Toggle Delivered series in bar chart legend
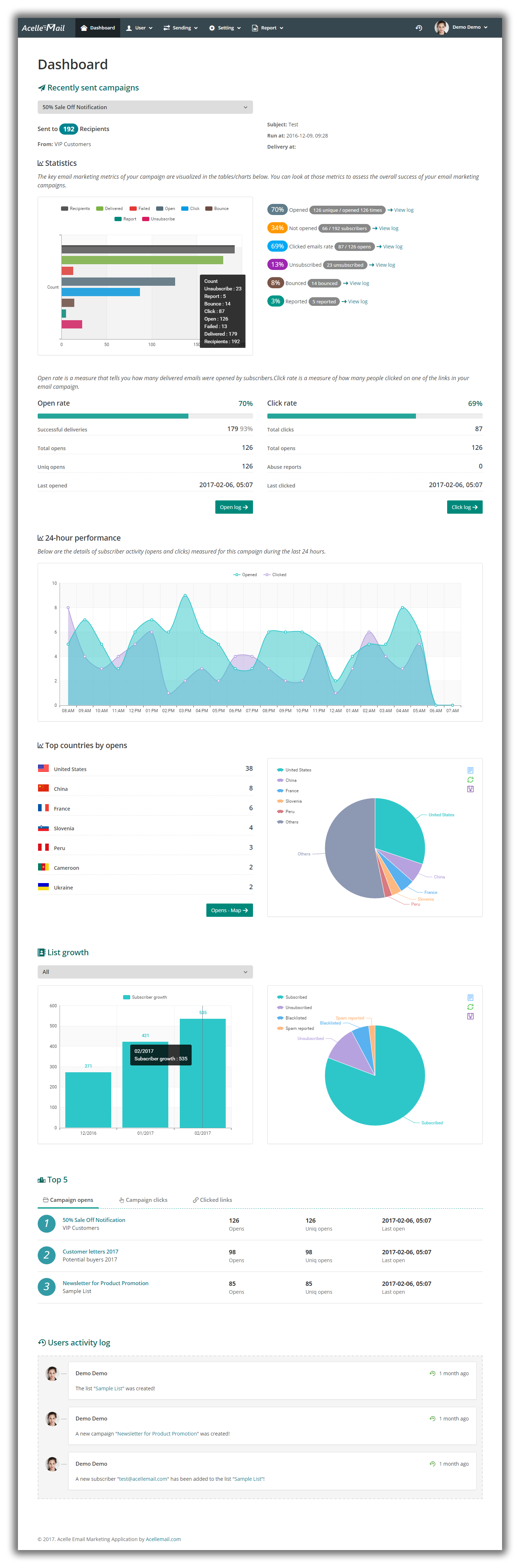The height and width of the screenshot is (1568, 520). point(109,209)
